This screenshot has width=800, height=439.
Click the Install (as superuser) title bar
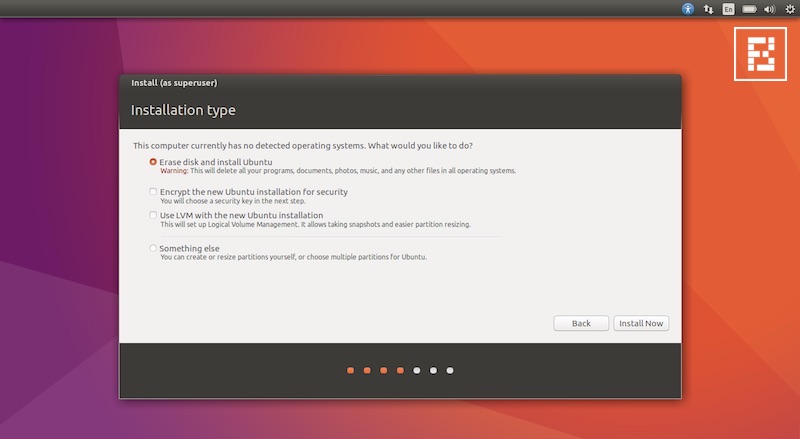coord(400,82)
